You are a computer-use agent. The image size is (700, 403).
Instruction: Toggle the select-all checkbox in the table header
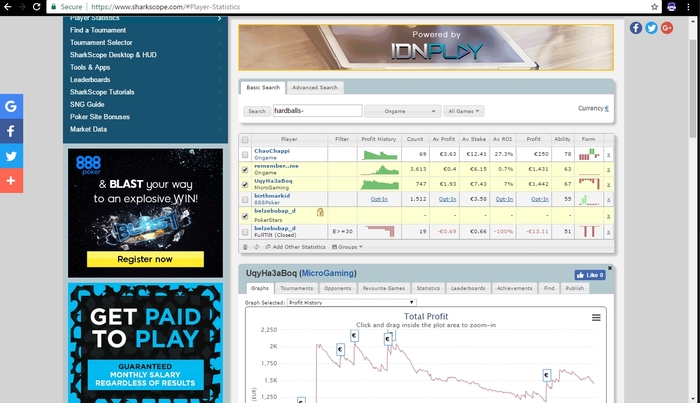click(245, 140)
